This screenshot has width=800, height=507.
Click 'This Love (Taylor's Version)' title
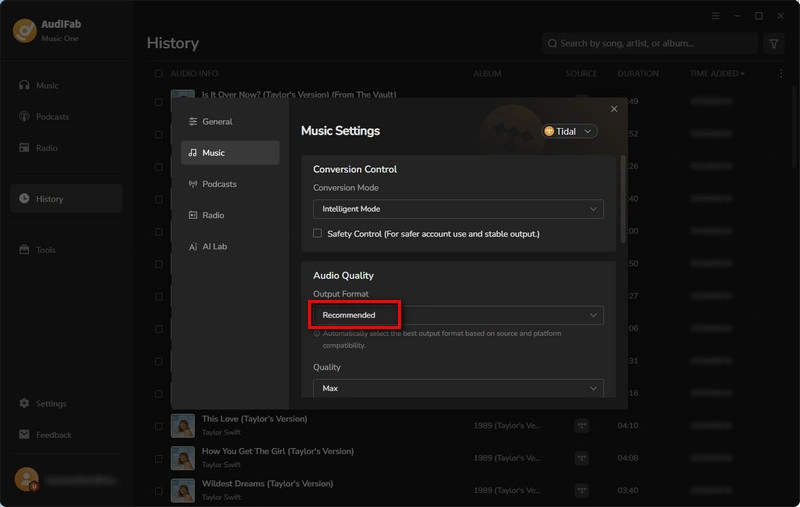pyautogui.click(x=255, y=419)
